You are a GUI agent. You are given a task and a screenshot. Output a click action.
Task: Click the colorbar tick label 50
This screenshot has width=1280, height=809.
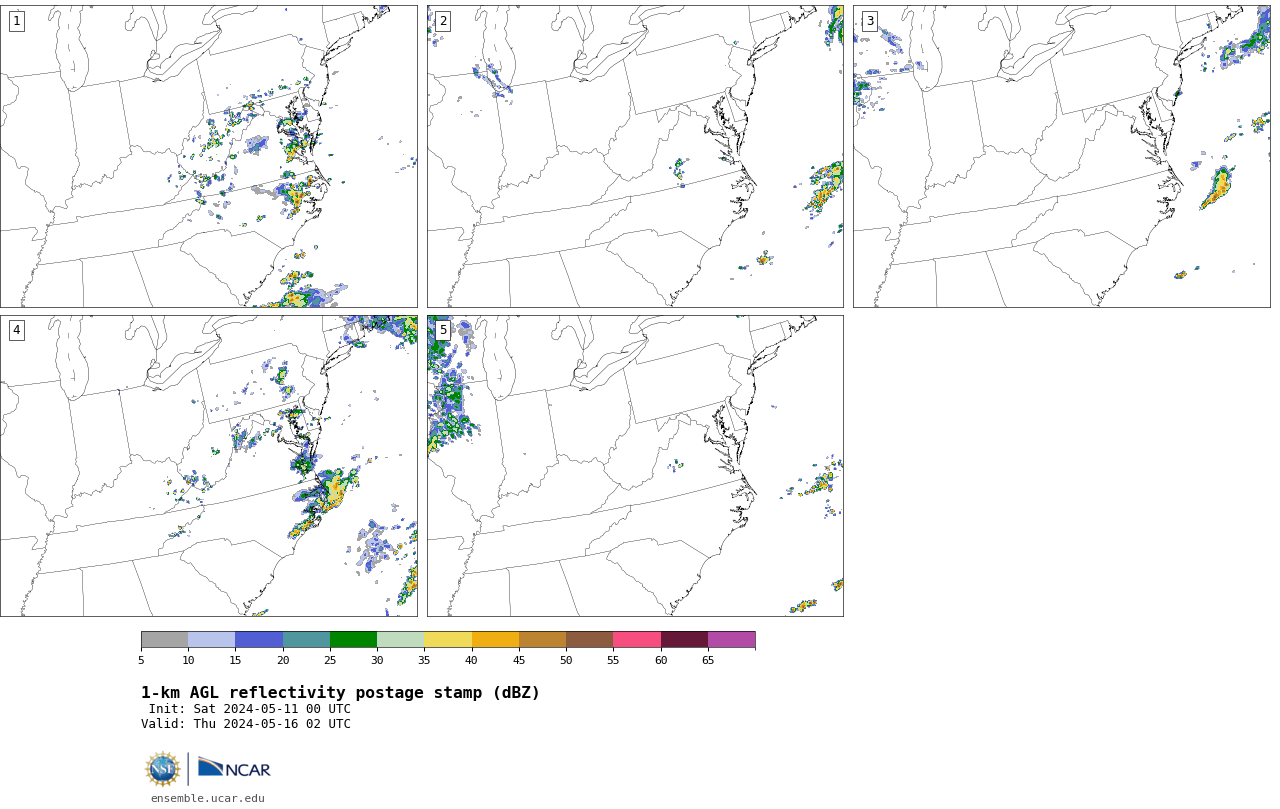[x=566, y=660]
